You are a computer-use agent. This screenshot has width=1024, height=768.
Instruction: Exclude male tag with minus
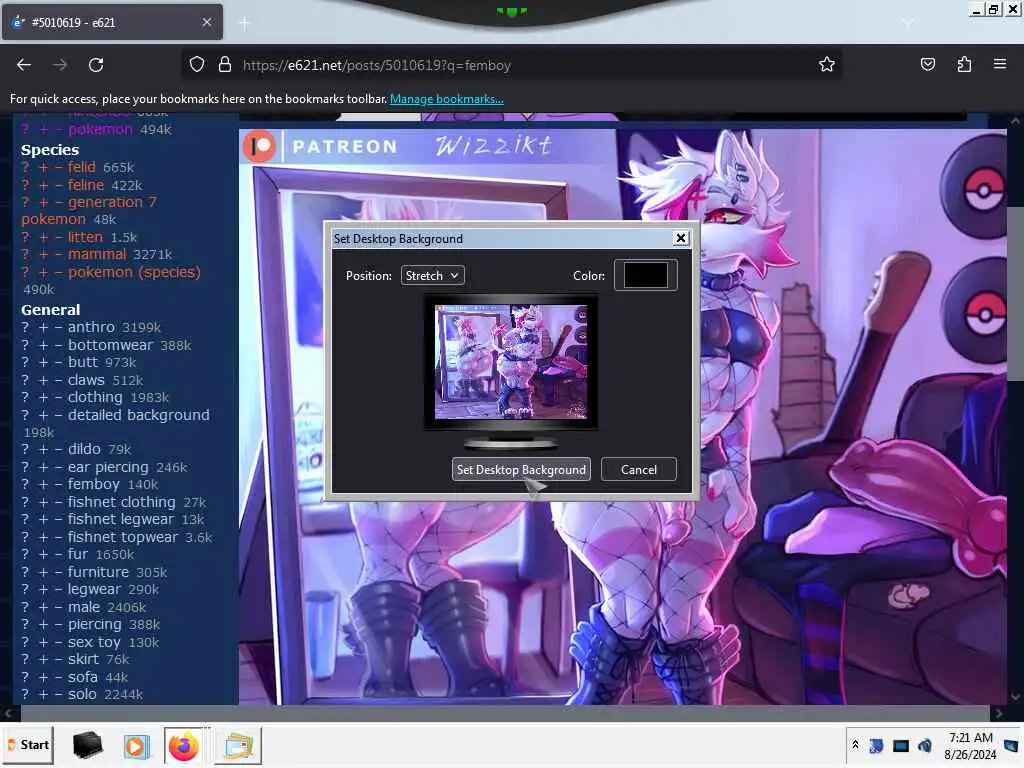[x=58, y=607]
